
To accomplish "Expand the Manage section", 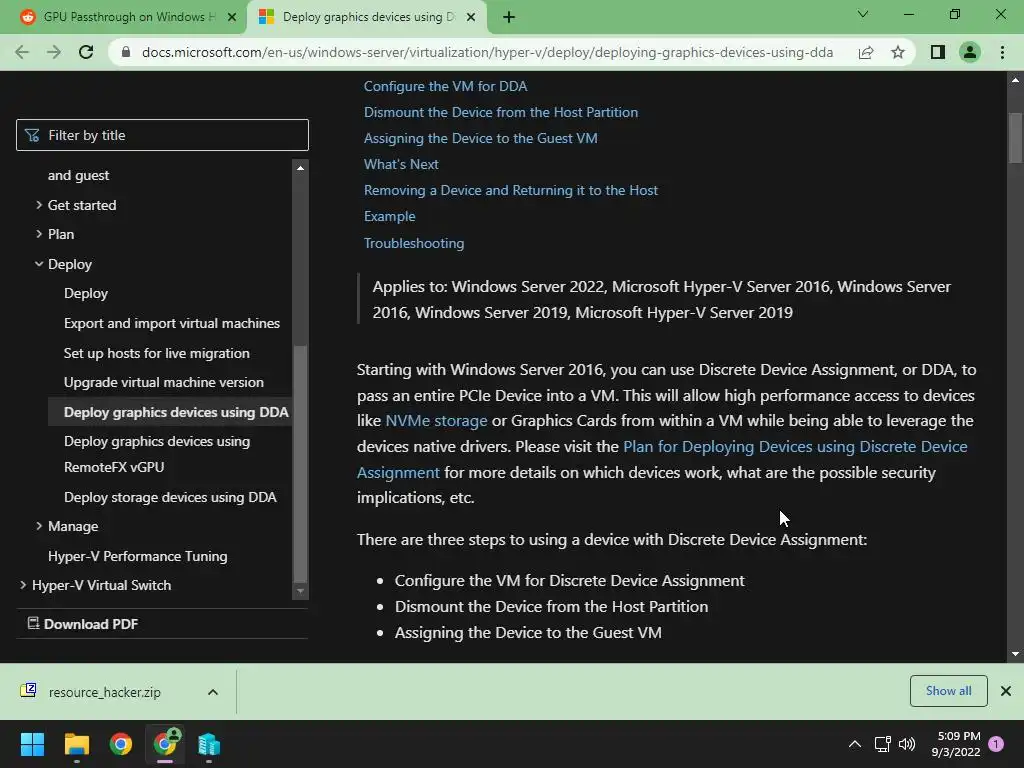I will (x=39, y=526).
